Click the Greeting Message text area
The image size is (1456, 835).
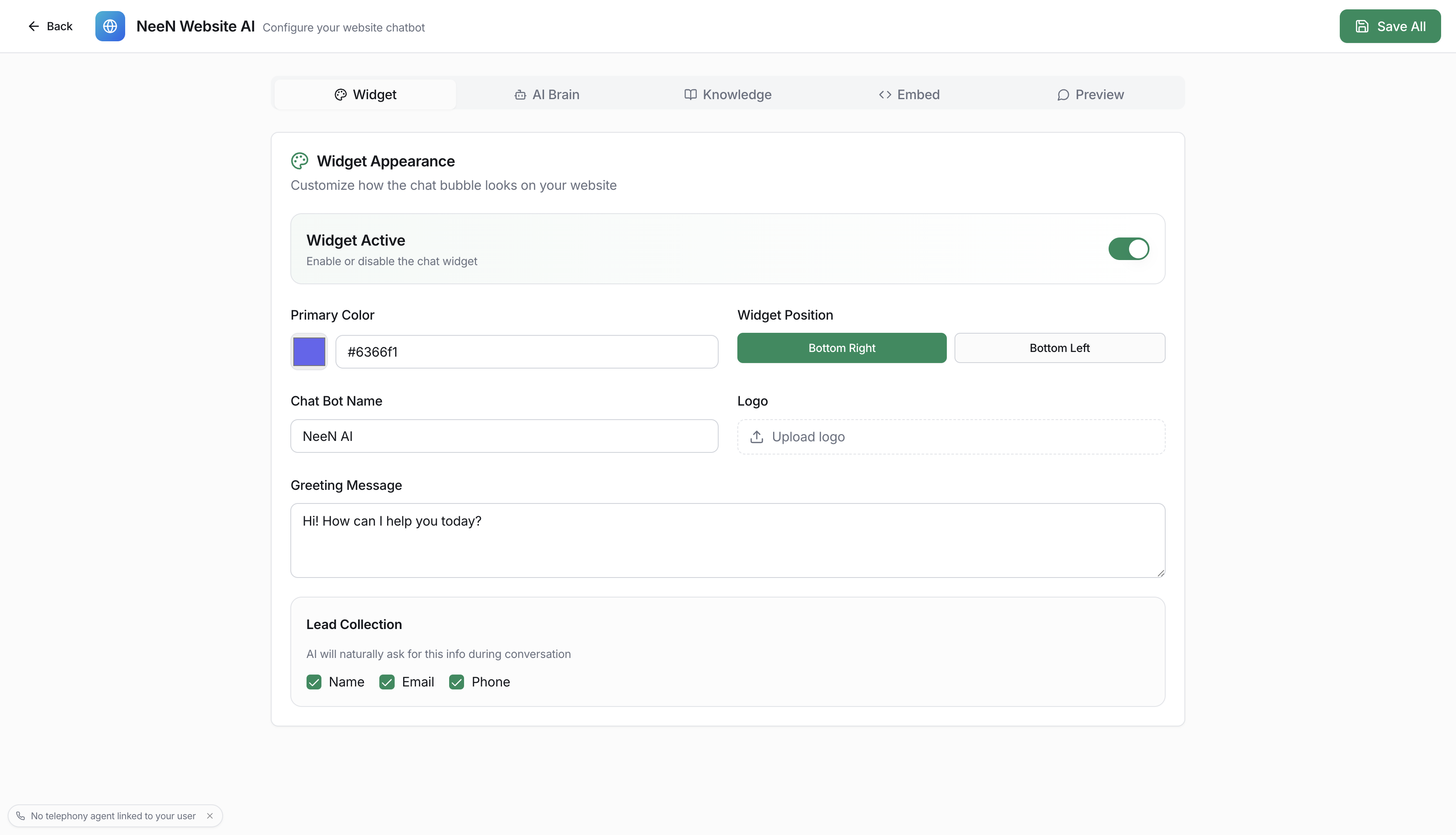[728, 540]
